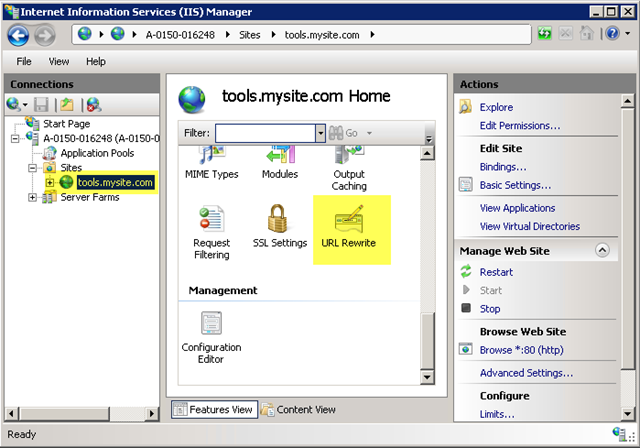Click the Basic Settings page icon
Screen dimensions: 640x448
pyautogui.click(x=466, y=185)
